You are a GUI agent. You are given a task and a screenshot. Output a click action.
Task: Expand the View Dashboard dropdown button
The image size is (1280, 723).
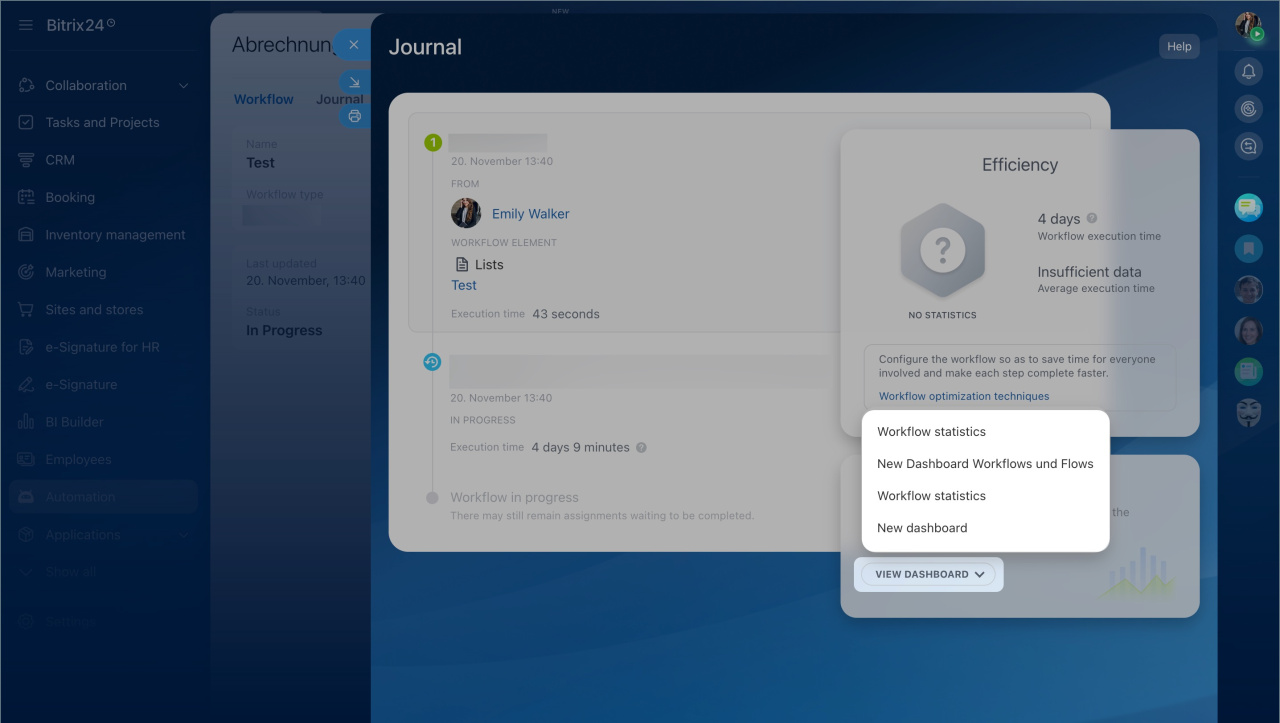929,574
